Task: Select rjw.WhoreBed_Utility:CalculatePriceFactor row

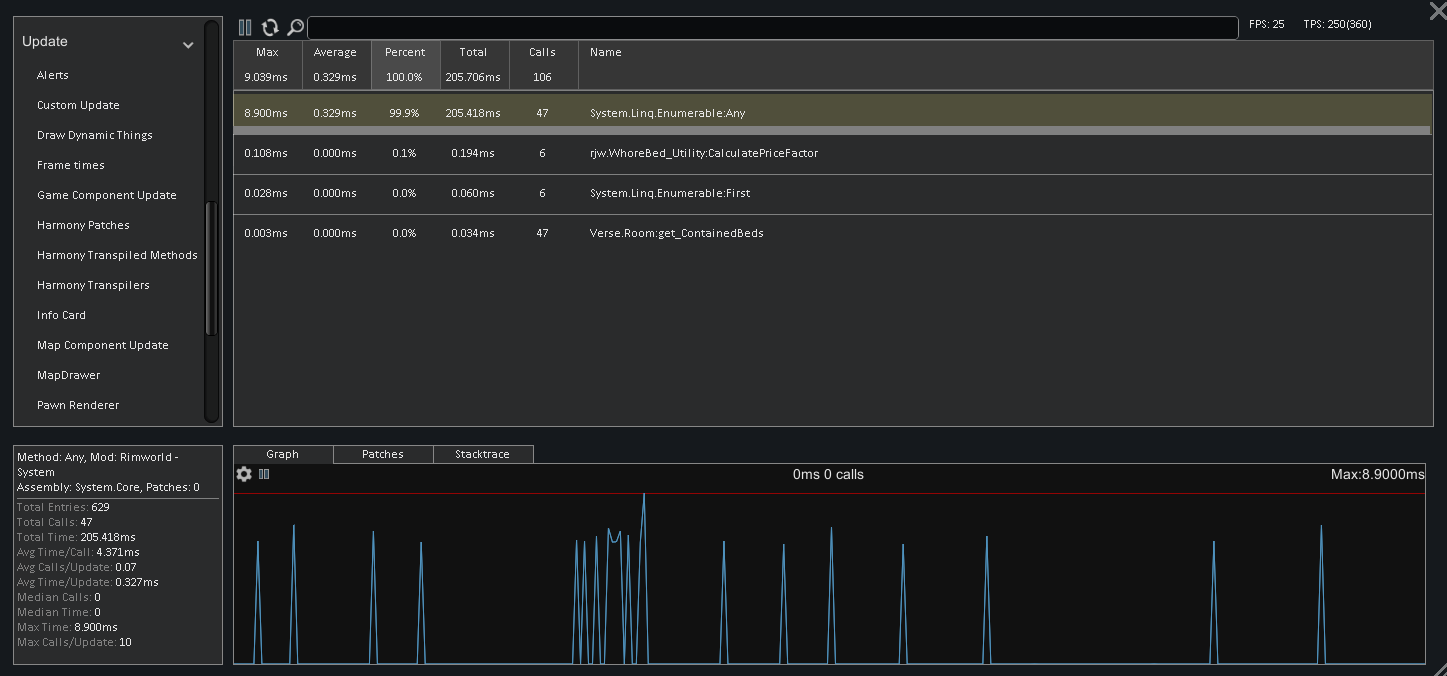Action: 833,154
